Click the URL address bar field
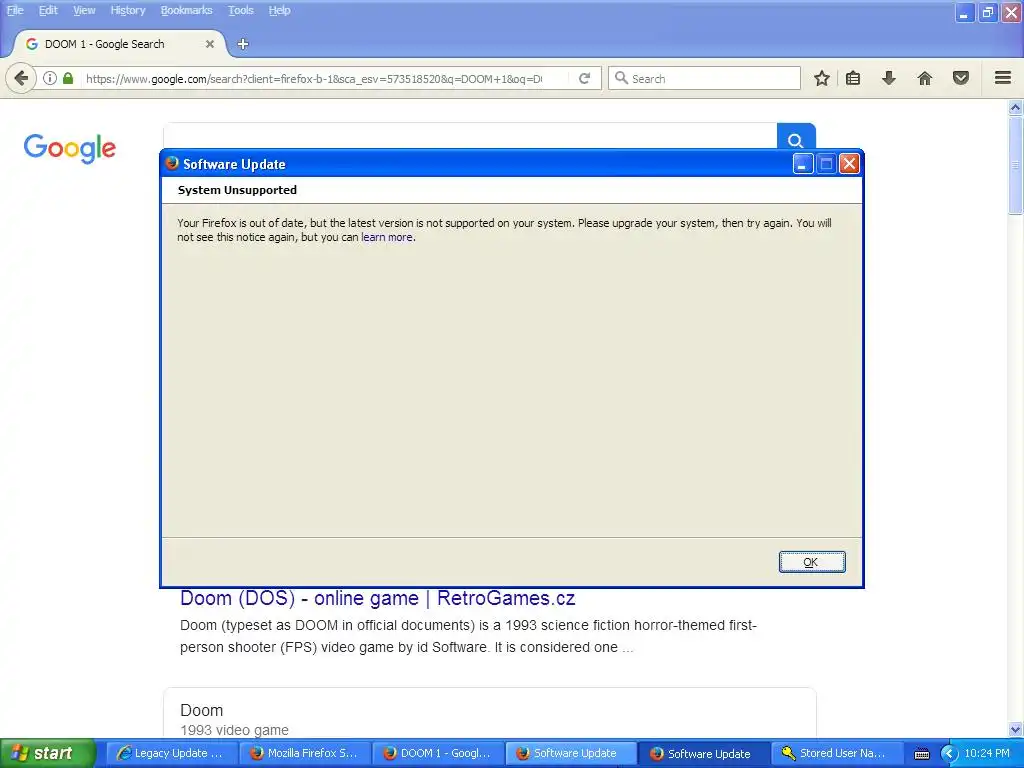The image size is (1024, 768). point(313,78)
